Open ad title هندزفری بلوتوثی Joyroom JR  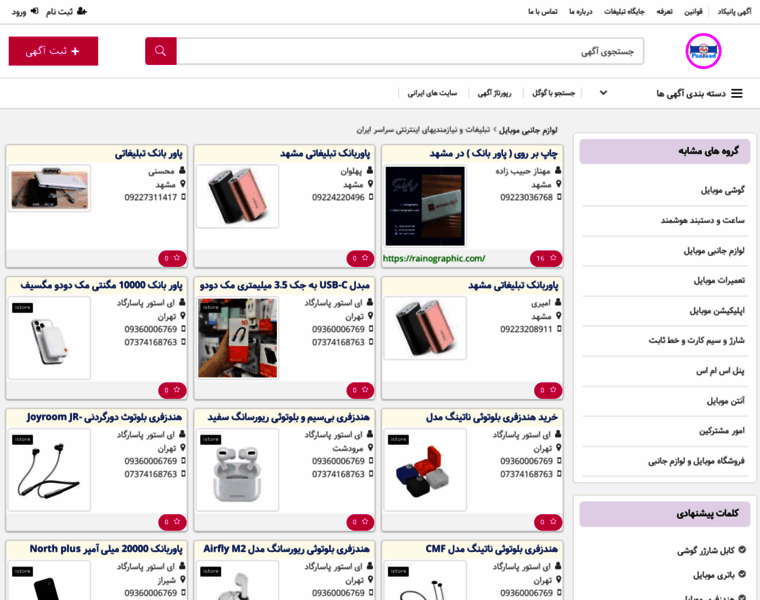pos(104,417)
